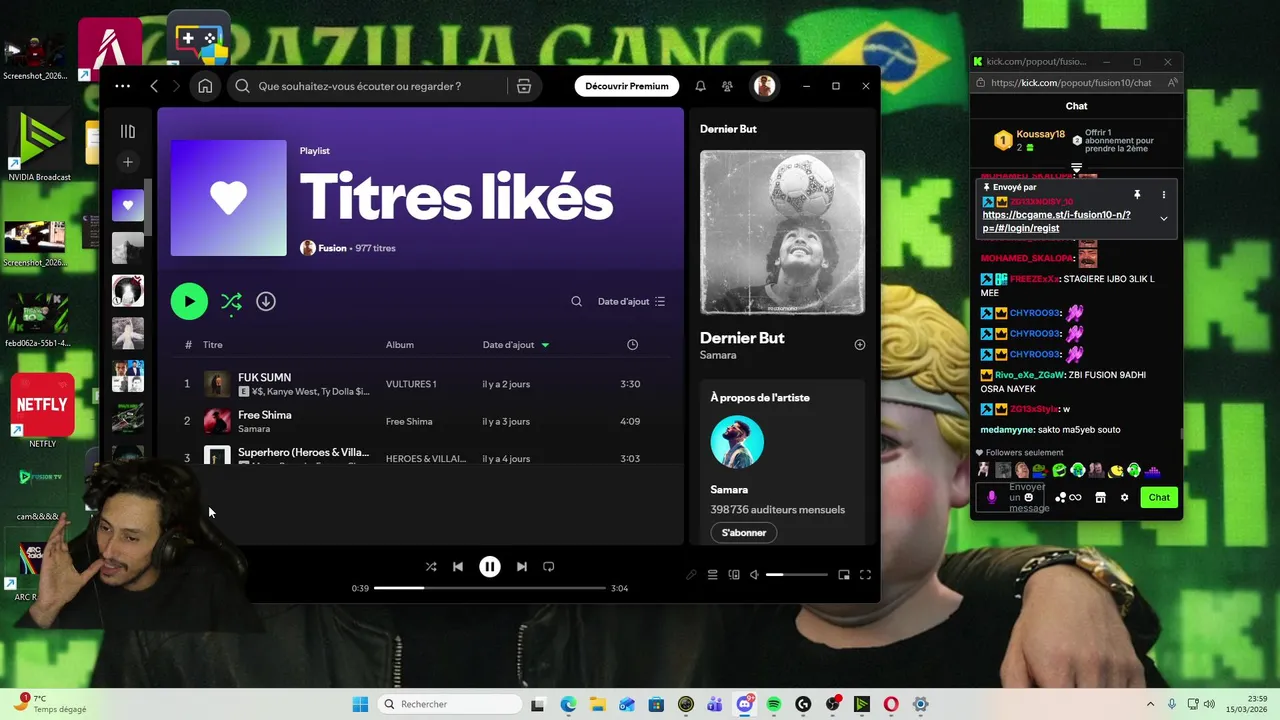Click Découvrir Premium button
The height and width of the screenshot is (720, 1280).
click(627, 86)
